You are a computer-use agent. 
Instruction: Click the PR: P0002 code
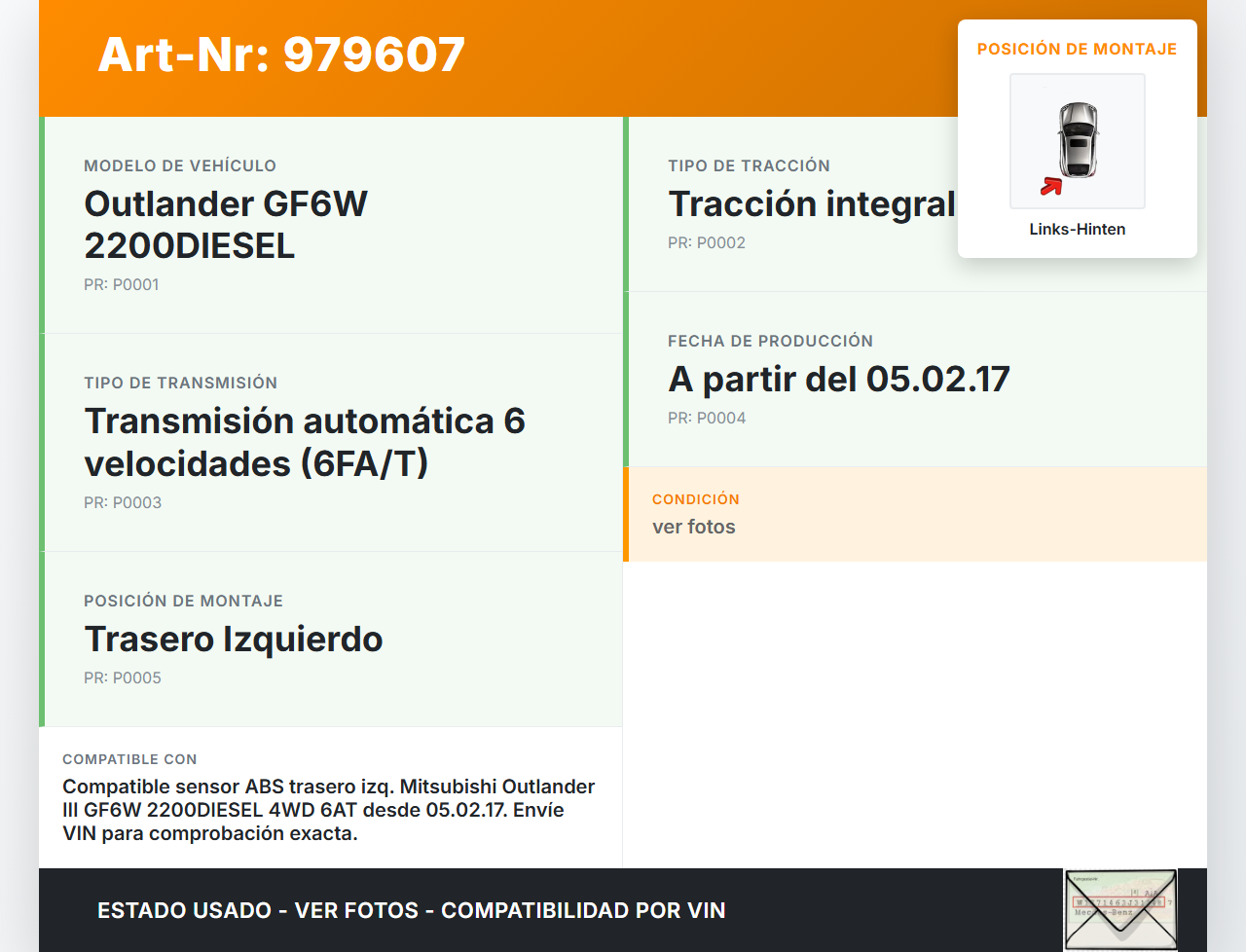click(x=706, y=242)
